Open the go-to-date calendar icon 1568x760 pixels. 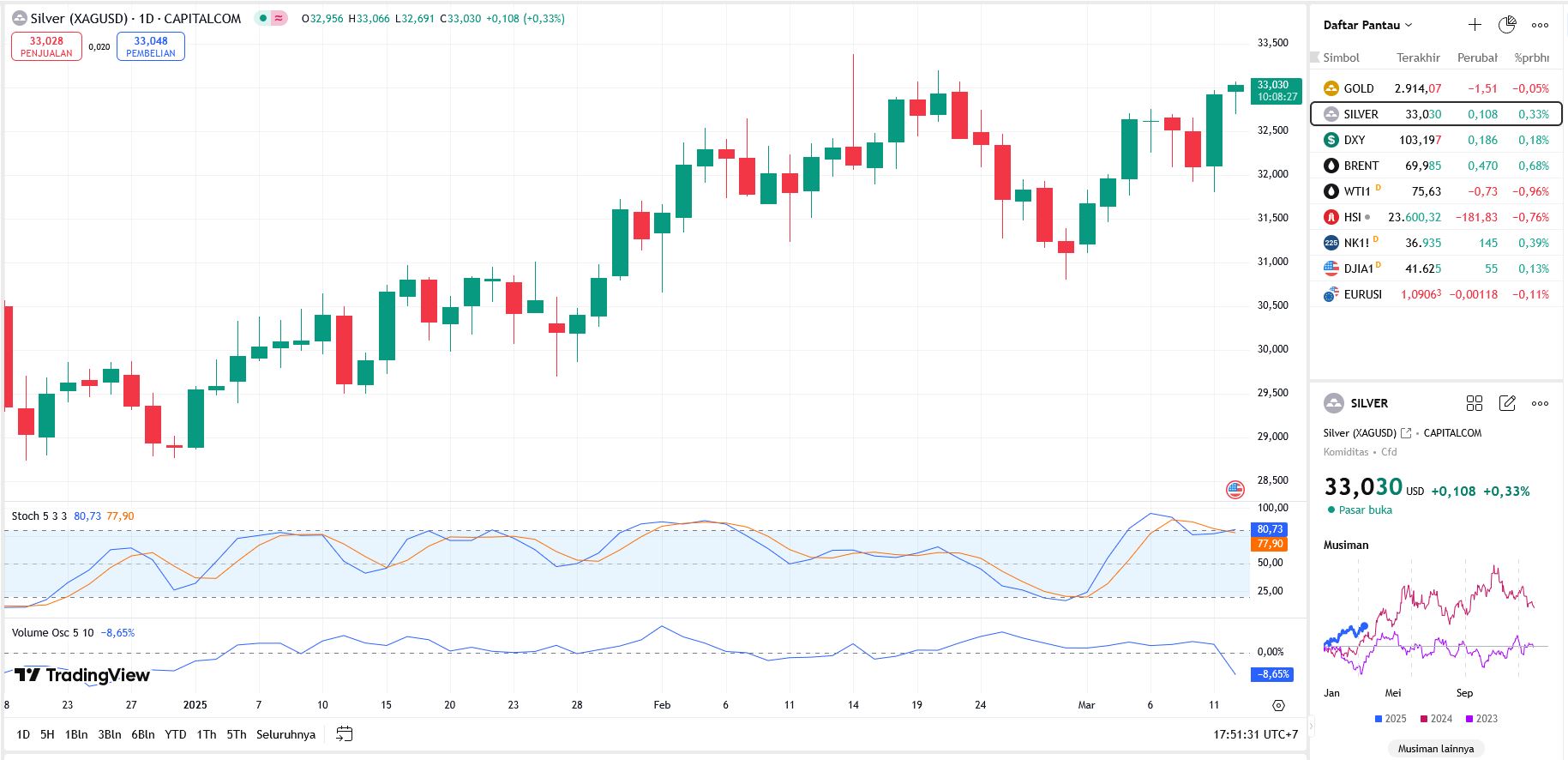pos(344,734)
